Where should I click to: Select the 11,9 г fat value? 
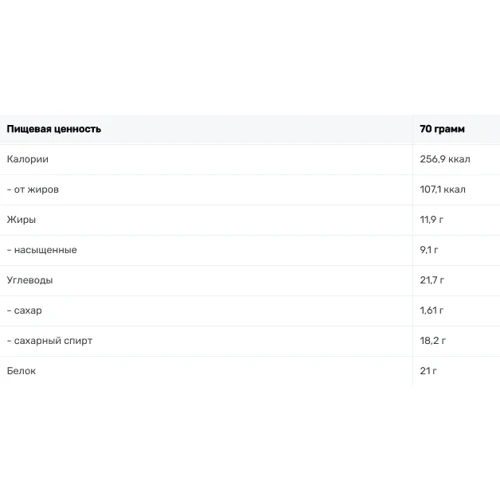point(431,220)
